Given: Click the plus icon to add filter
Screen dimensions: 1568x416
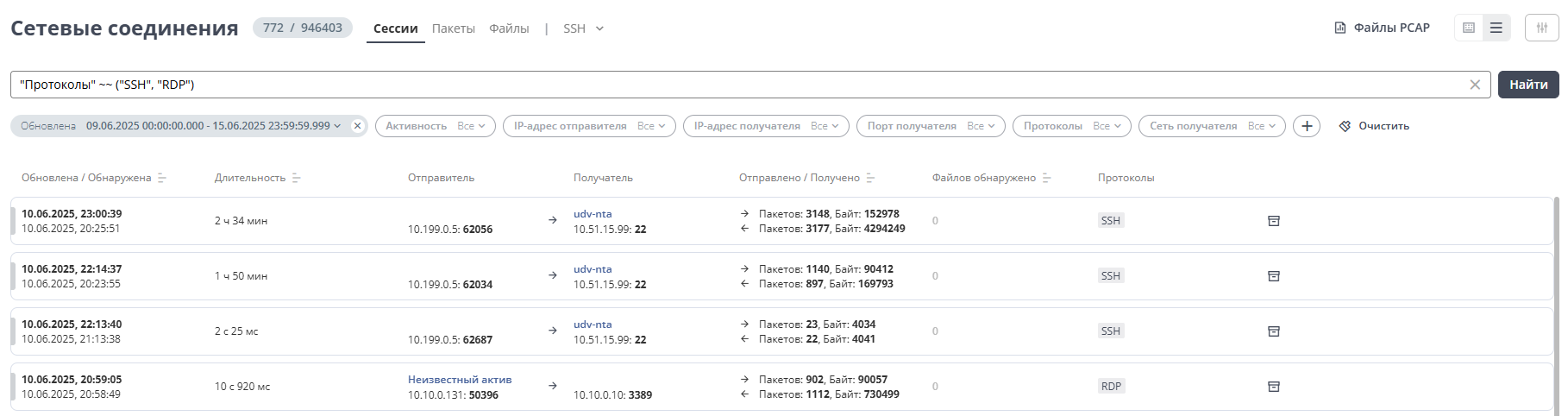Looking at the screenshot, I should click(1307, 126).
